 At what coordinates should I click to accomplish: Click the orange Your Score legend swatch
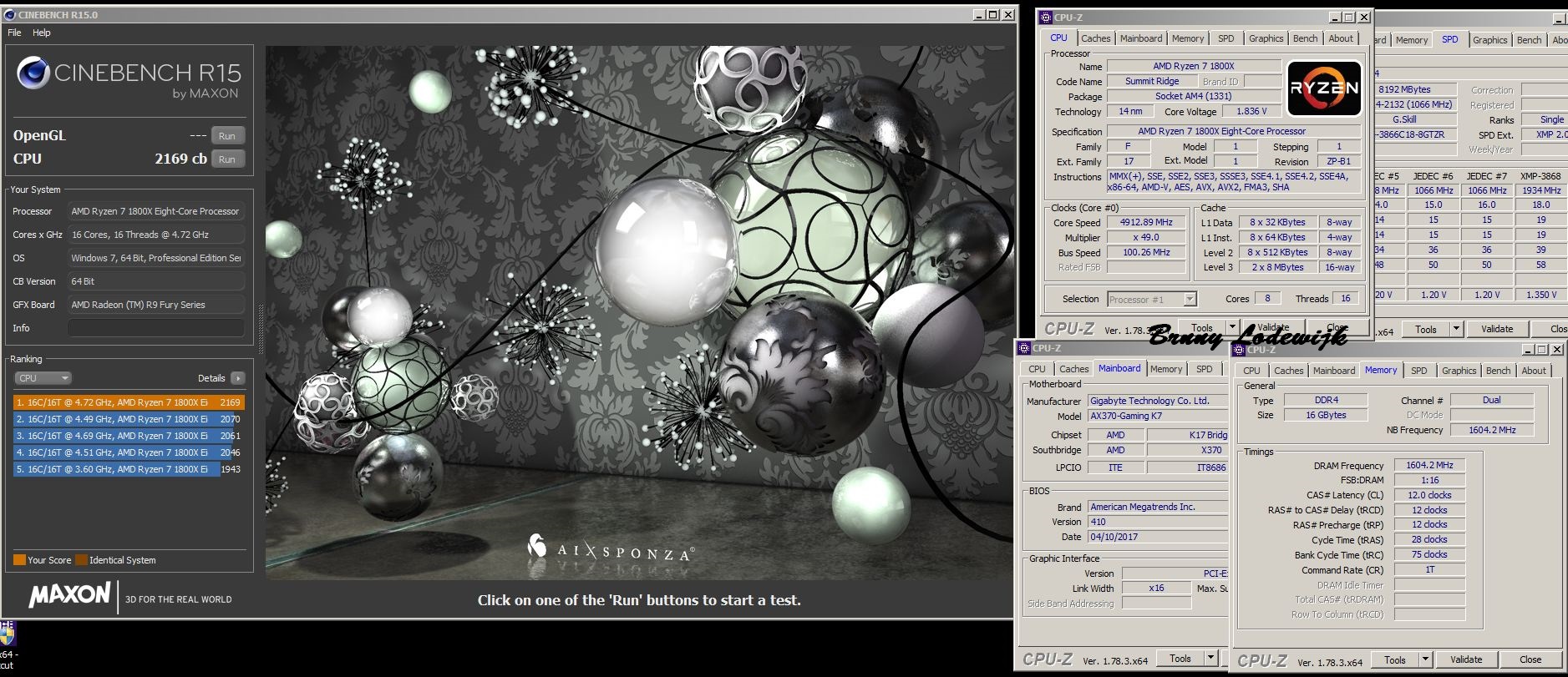click(x=19, y=560)
